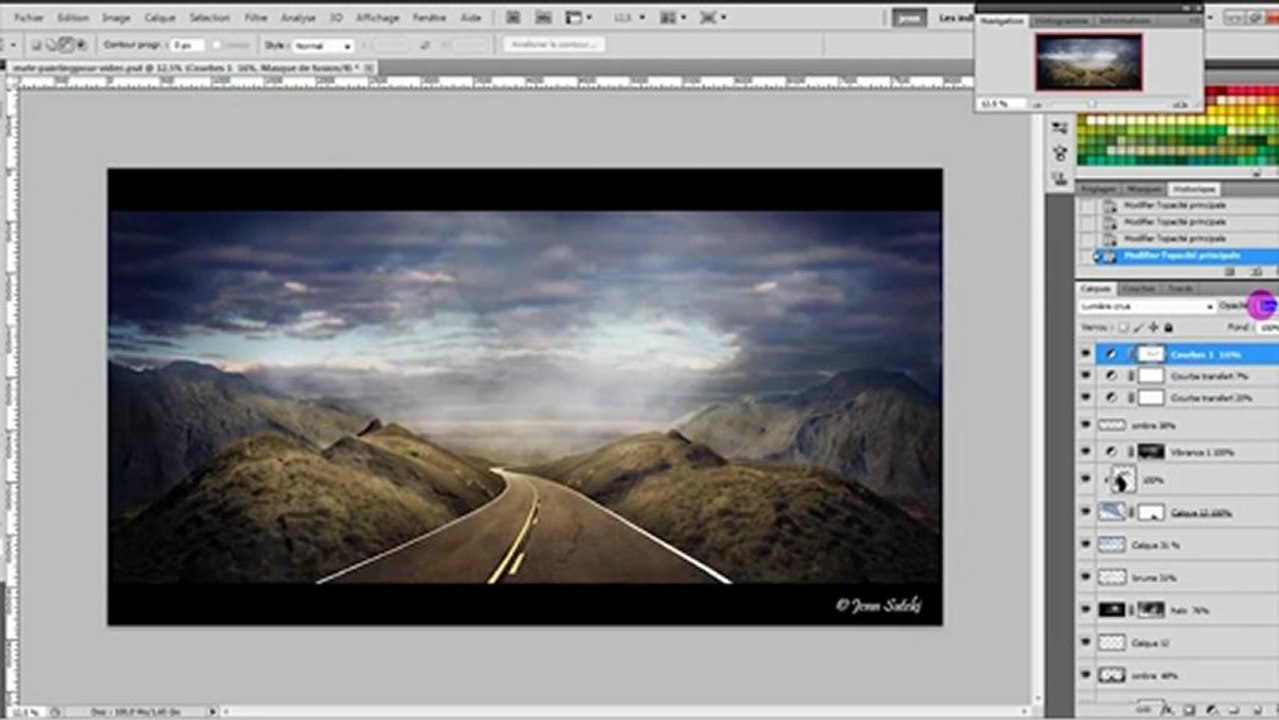Launch Bridge from the application bar

click(513, 18)
